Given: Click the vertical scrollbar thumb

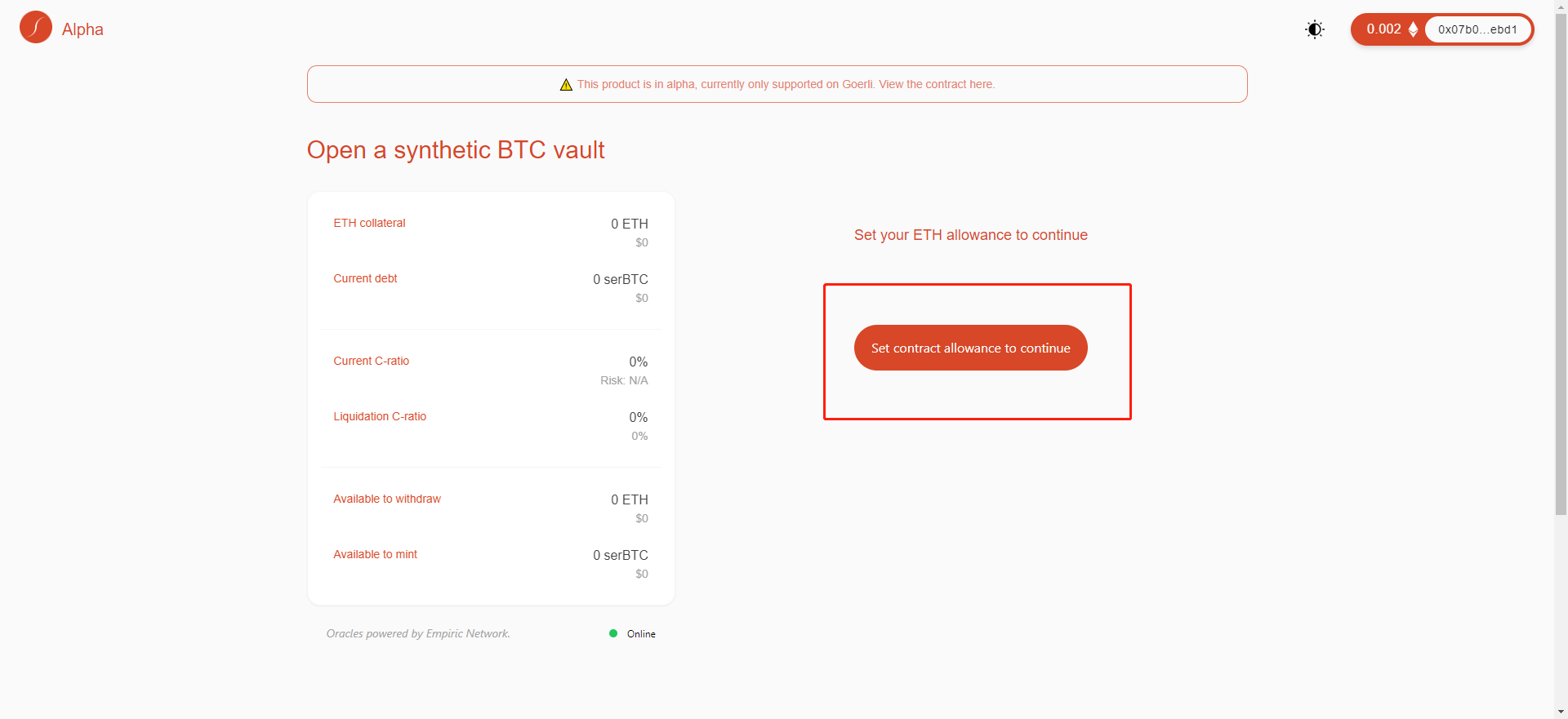Looking at the screenshot, I should (1561, 261).
